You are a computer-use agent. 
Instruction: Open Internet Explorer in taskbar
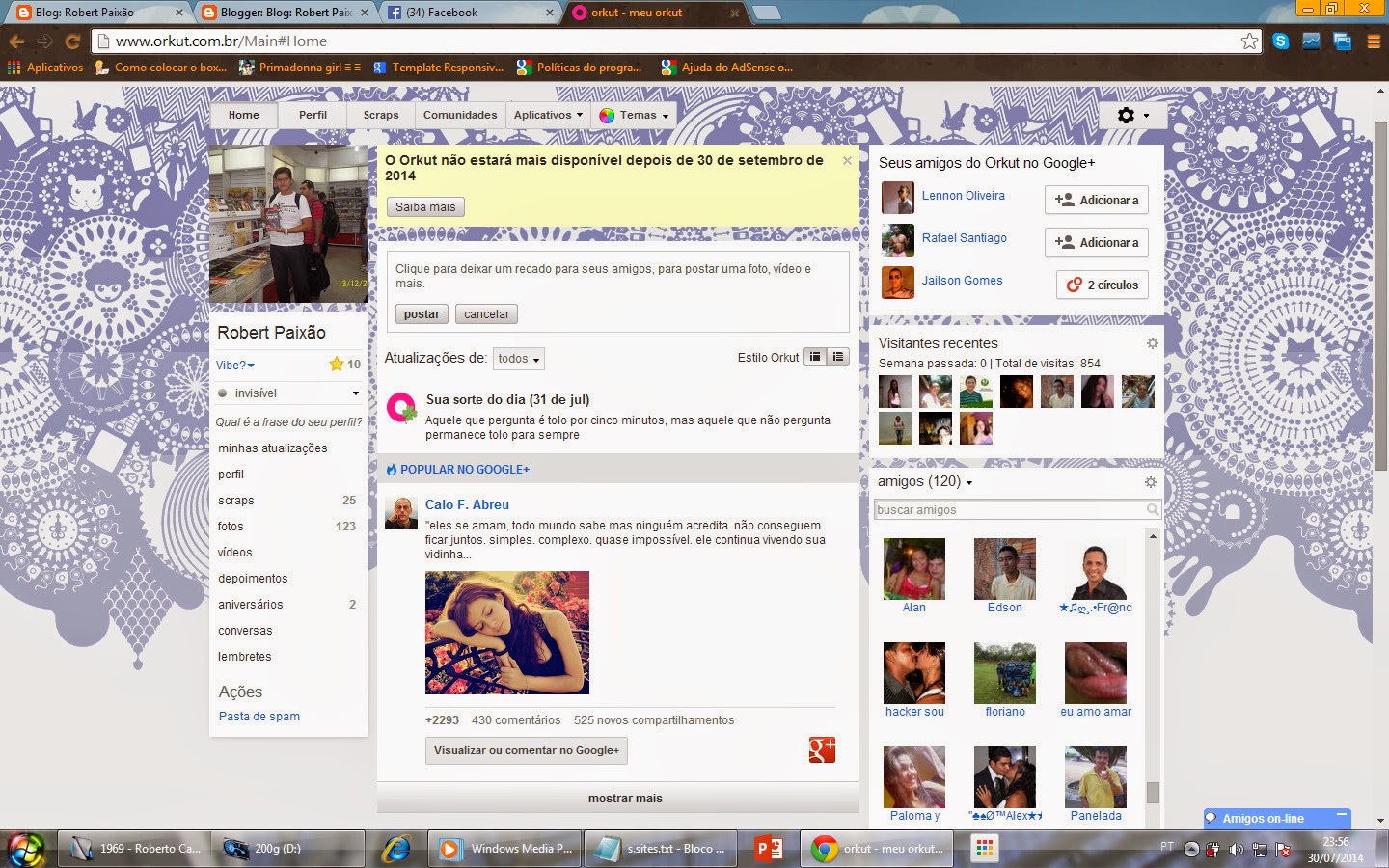pyautogui.click(x=395, y=849)
